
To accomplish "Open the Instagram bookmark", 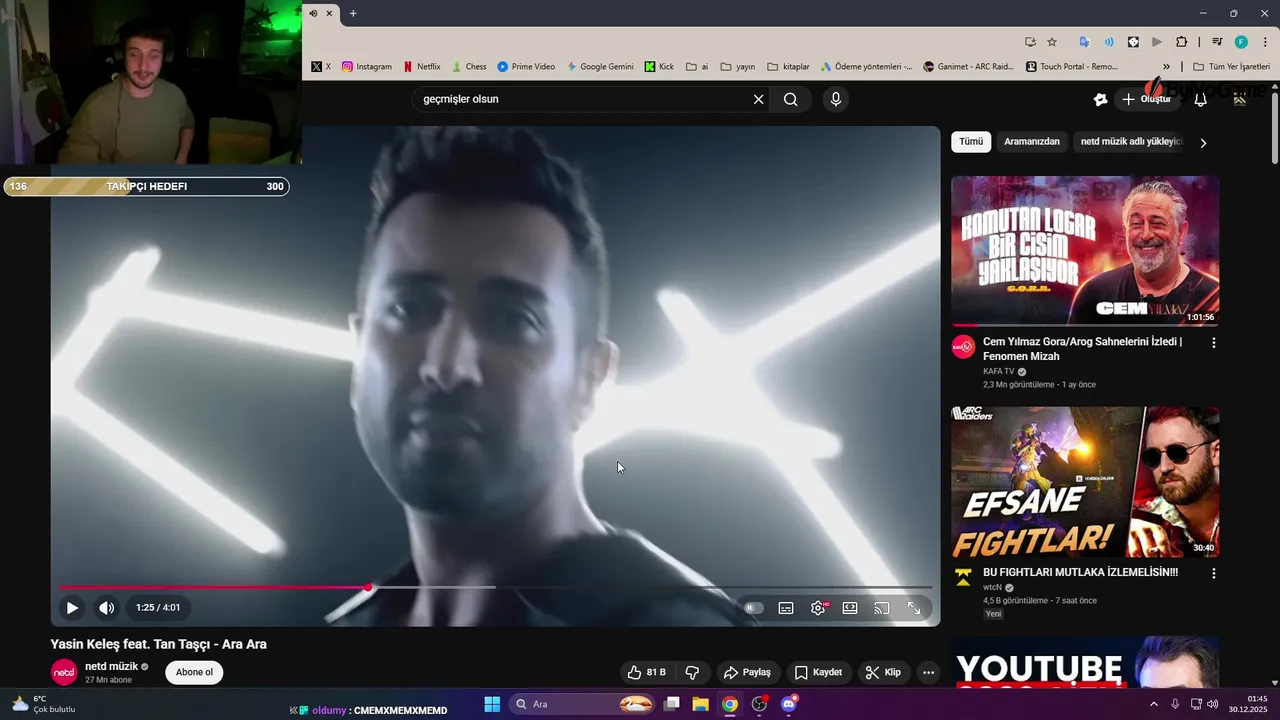I will click(366, 66).
